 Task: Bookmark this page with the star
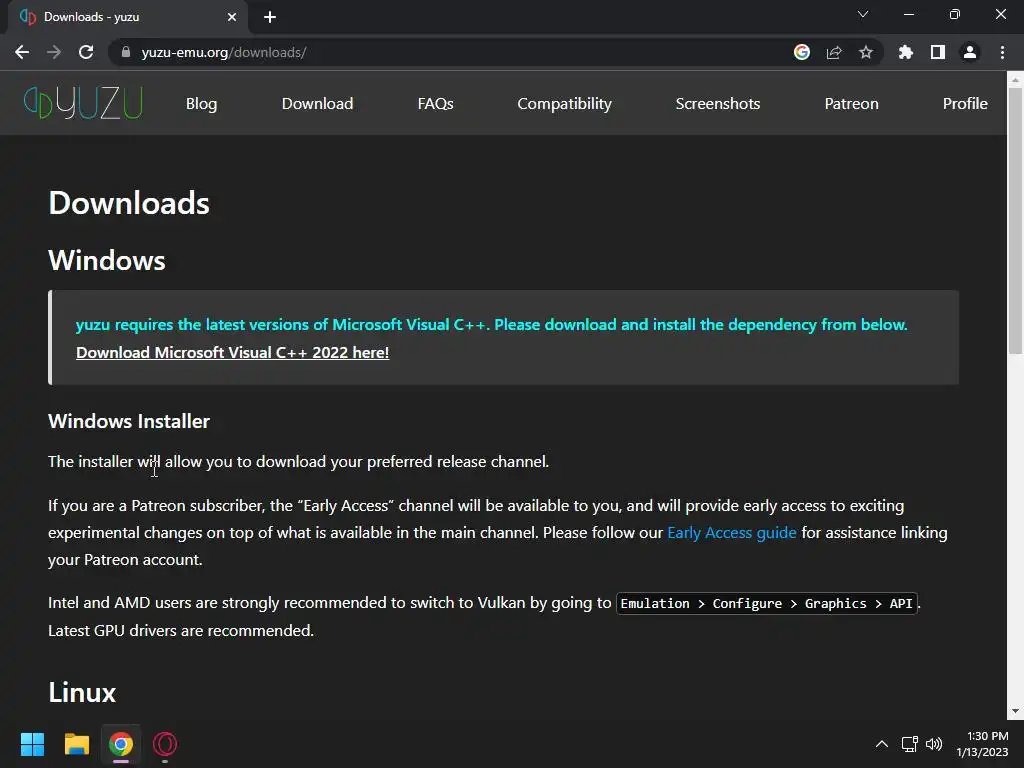[866, 52]
